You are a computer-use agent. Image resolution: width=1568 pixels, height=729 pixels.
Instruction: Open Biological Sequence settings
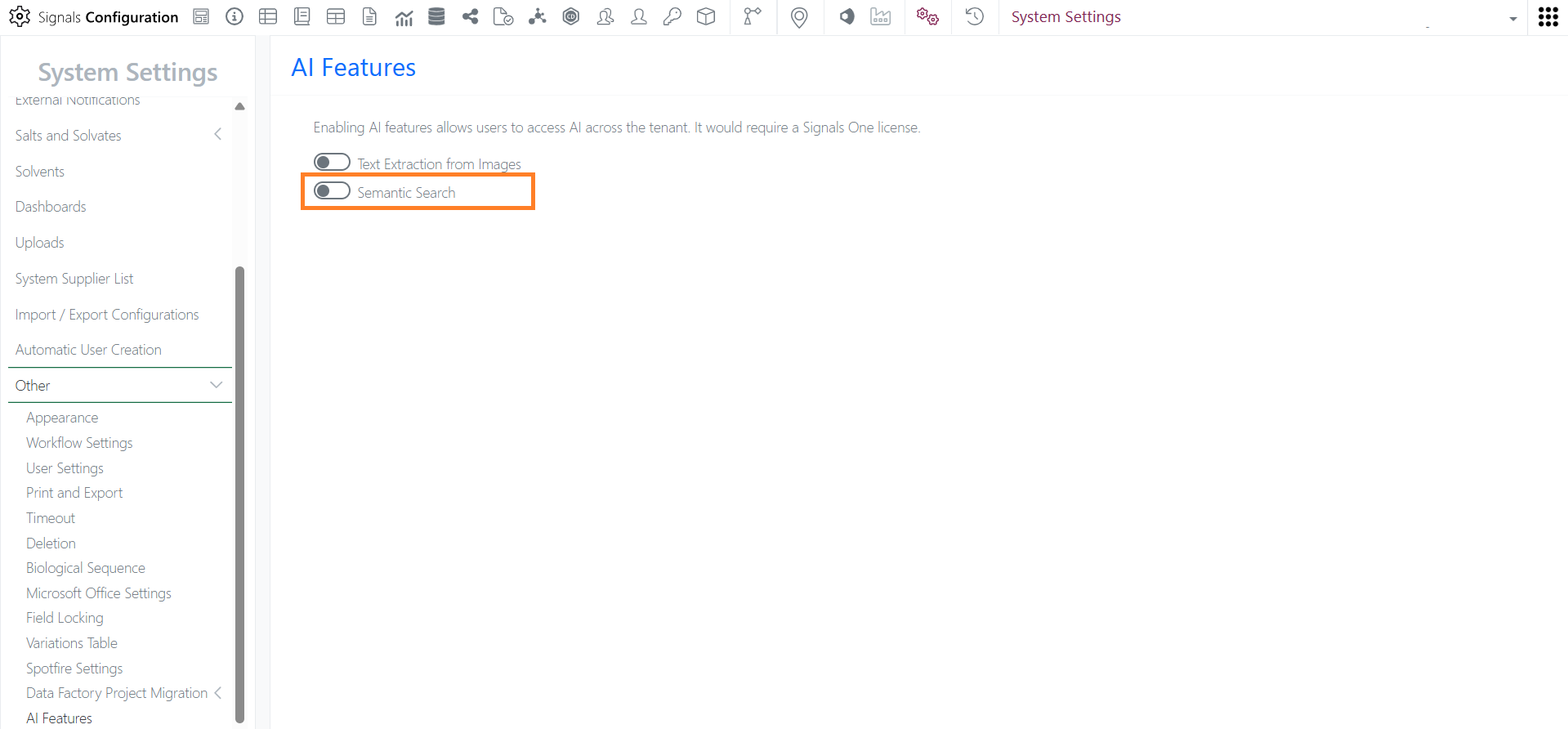click(x=86, y=568)
